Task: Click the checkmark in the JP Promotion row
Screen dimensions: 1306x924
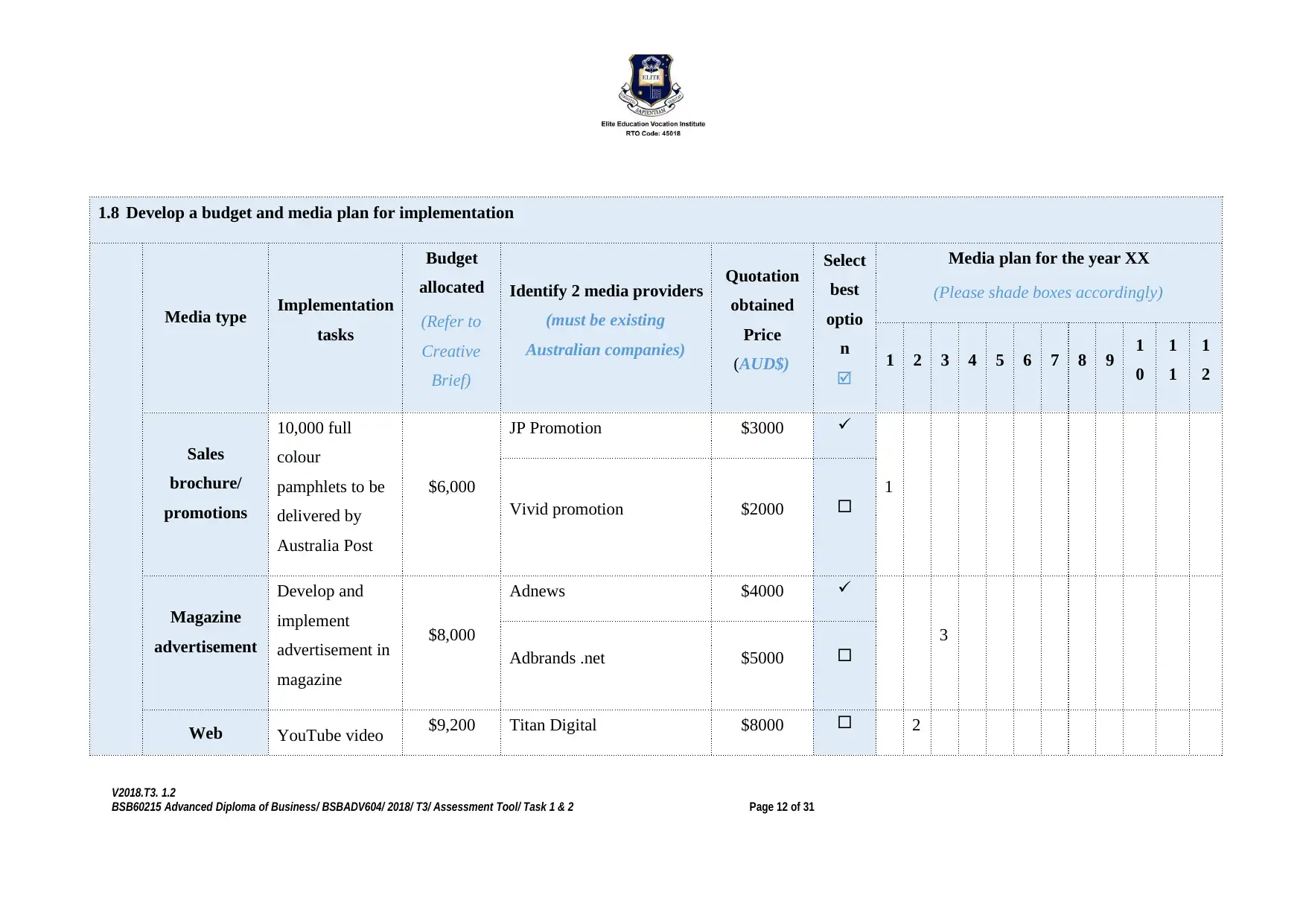Action: tap(844, 424)
